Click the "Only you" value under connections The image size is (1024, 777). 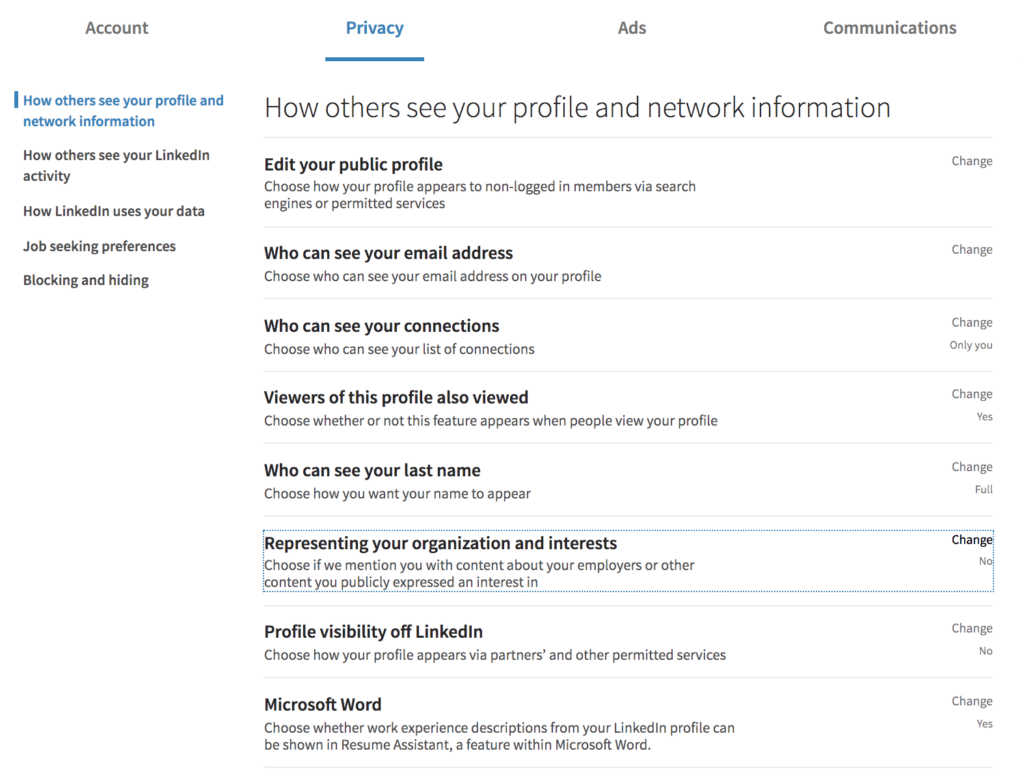[x=971, y=345]
